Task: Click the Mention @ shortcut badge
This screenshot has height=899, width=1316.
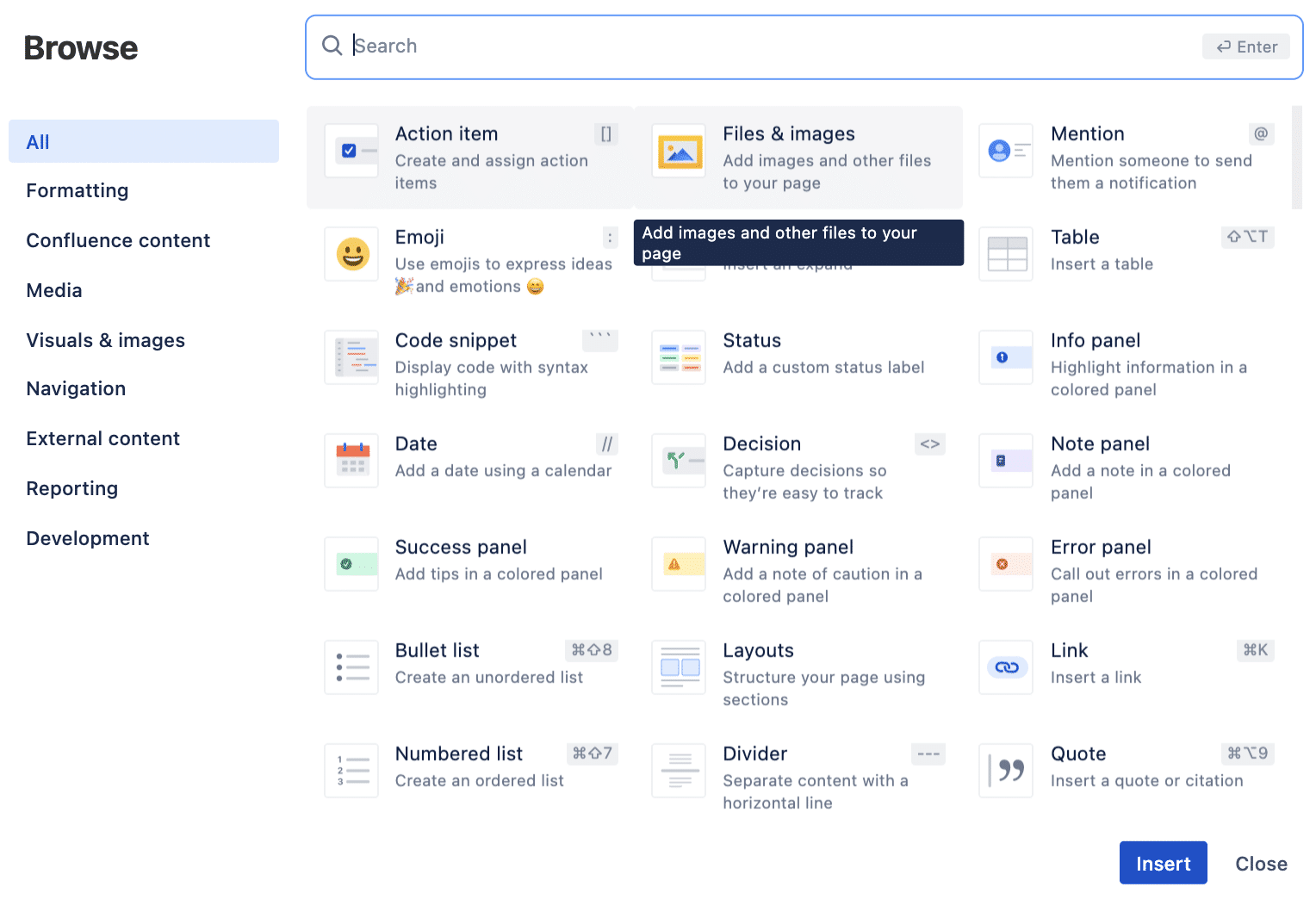Action: [1261, 133]
